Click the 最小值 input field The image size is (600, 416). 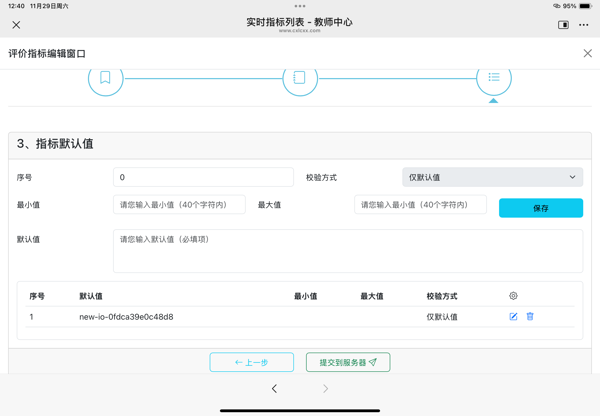pyautogui.click(x=179, y=205)
